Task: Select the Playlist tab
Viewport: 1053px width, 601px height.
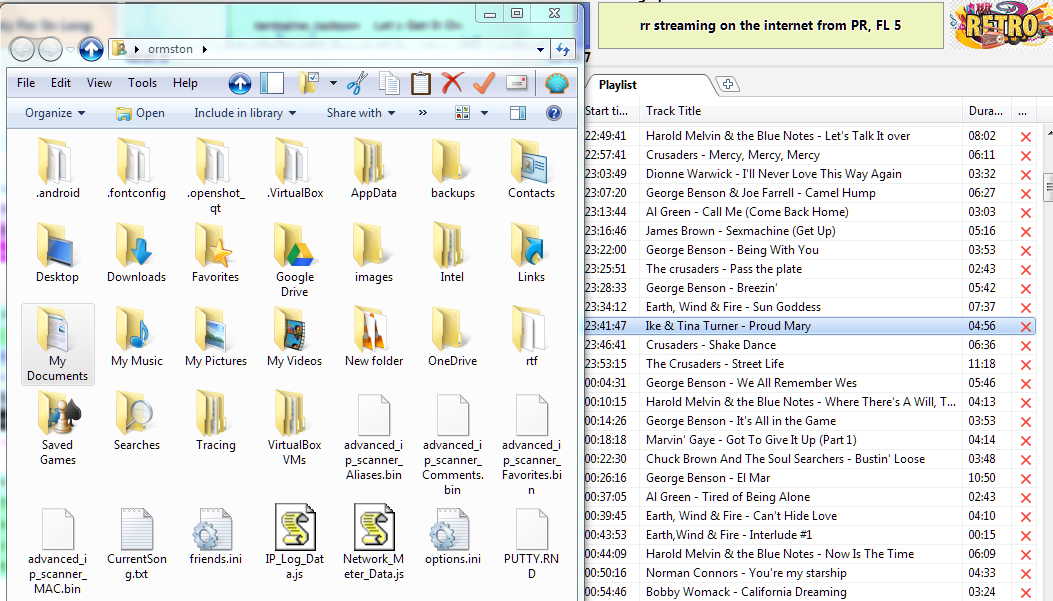Action: click(617, 85)
